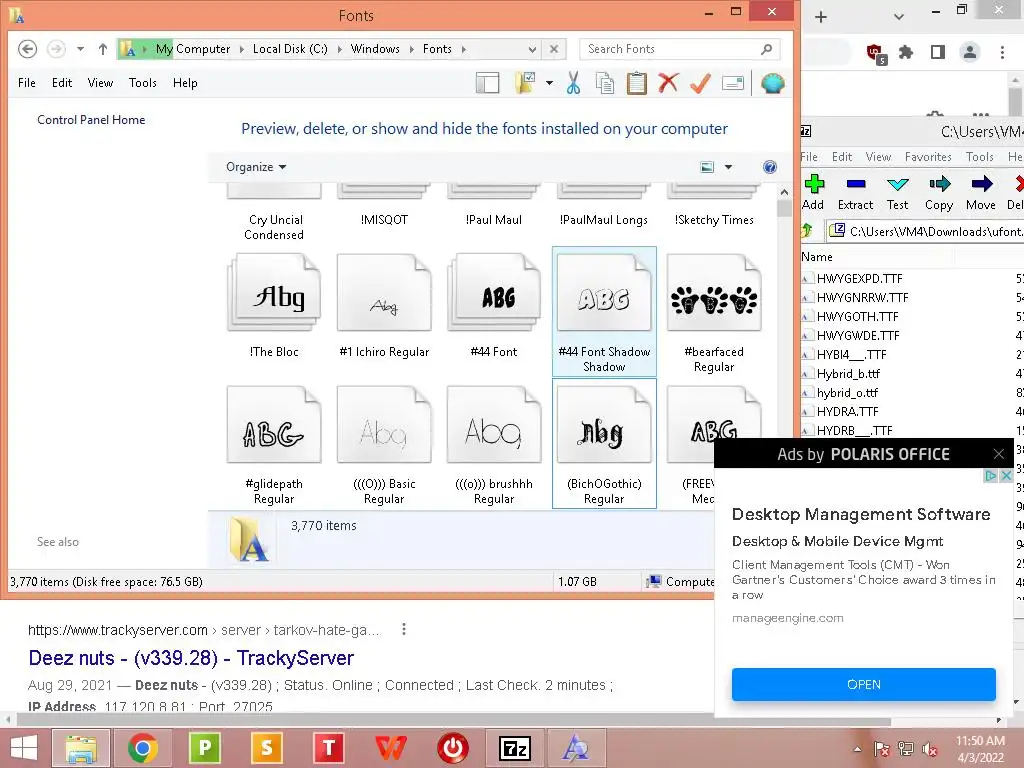
Task: Open the Control Panel Home link
Action: click(91, 120)
